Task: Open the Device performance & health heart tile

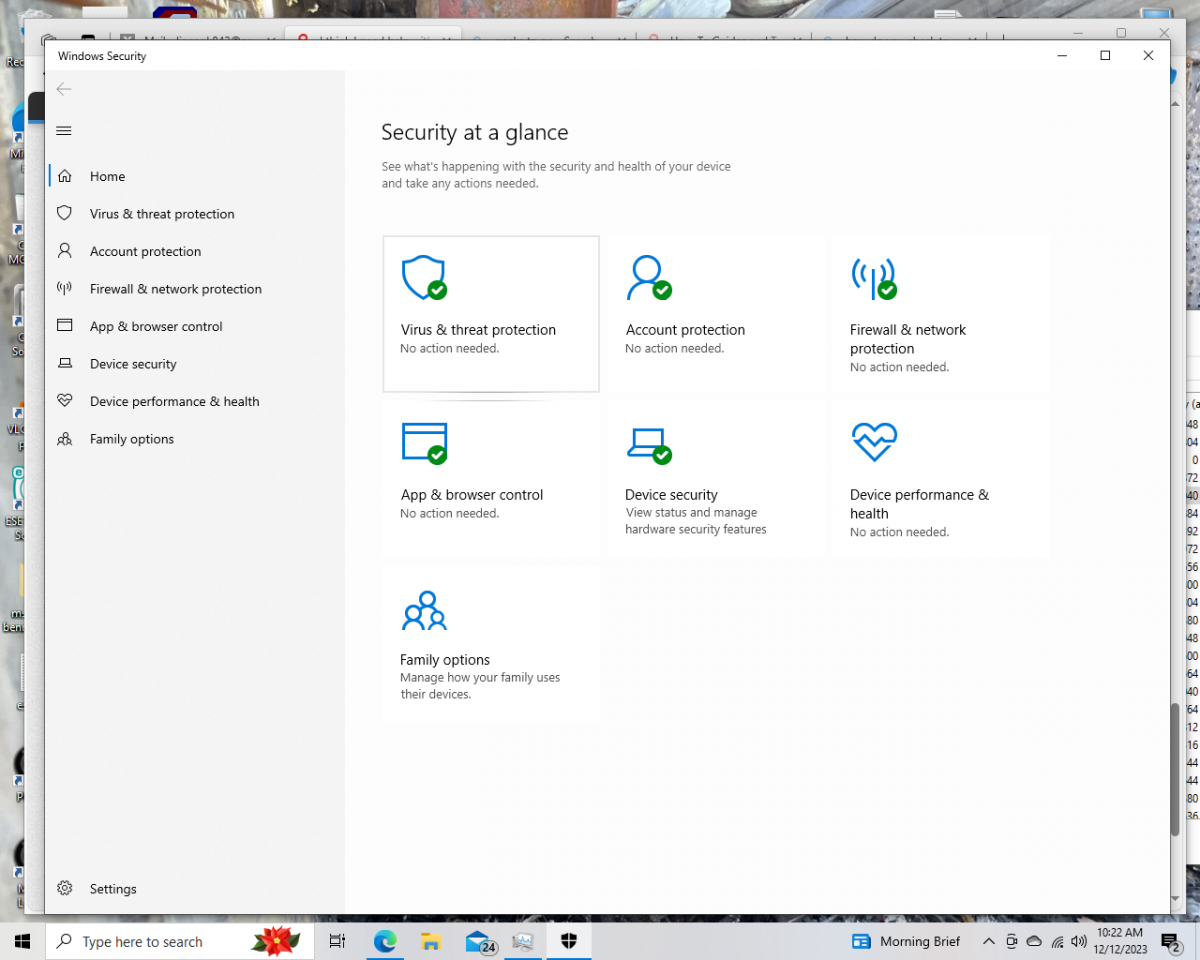Action: coord(941,479)
